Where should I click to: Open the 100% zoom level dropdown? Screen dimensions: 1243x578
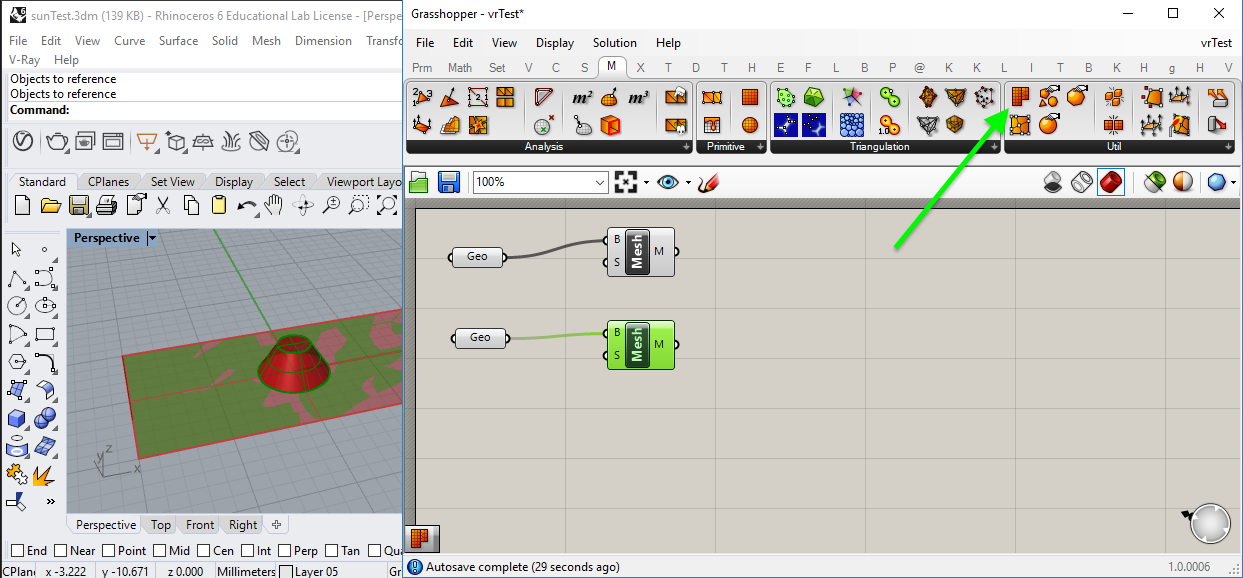(x=600, y=182)
